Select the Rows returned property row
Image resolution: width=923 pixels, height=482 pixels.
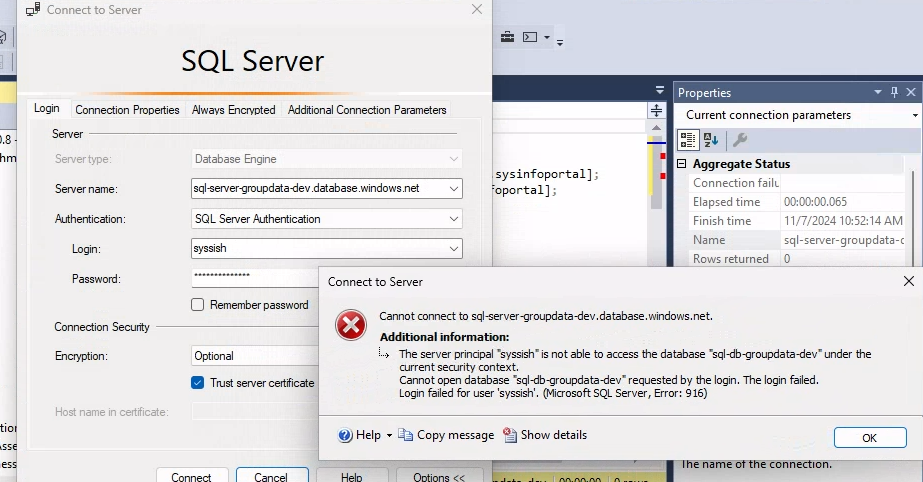796,258
